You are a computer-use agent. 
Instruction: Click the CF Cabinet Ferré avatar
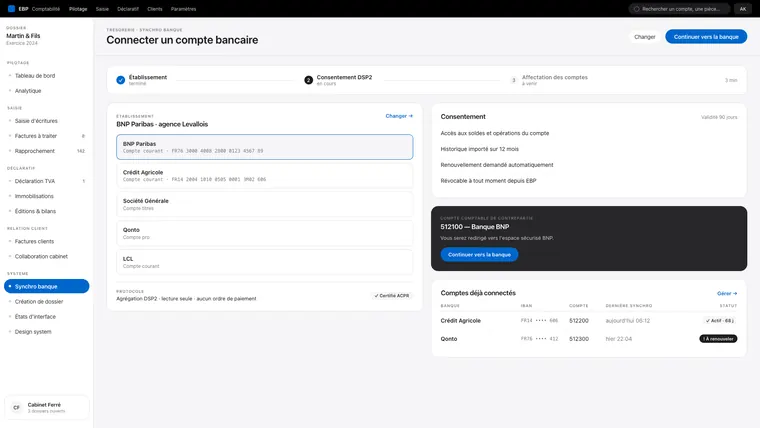click(x=16, y=408)
